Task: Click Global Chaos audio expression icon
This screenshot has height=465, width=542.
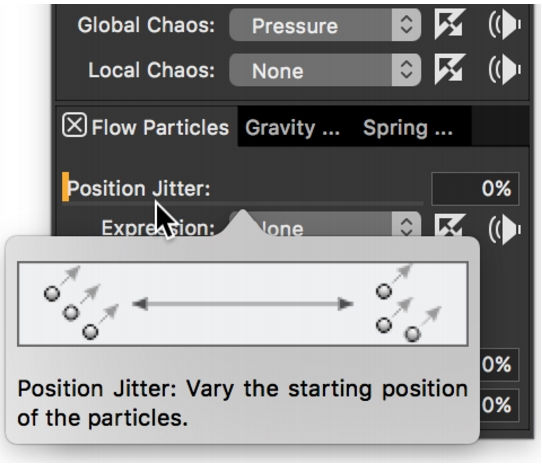Action: [x=505, y=25]
